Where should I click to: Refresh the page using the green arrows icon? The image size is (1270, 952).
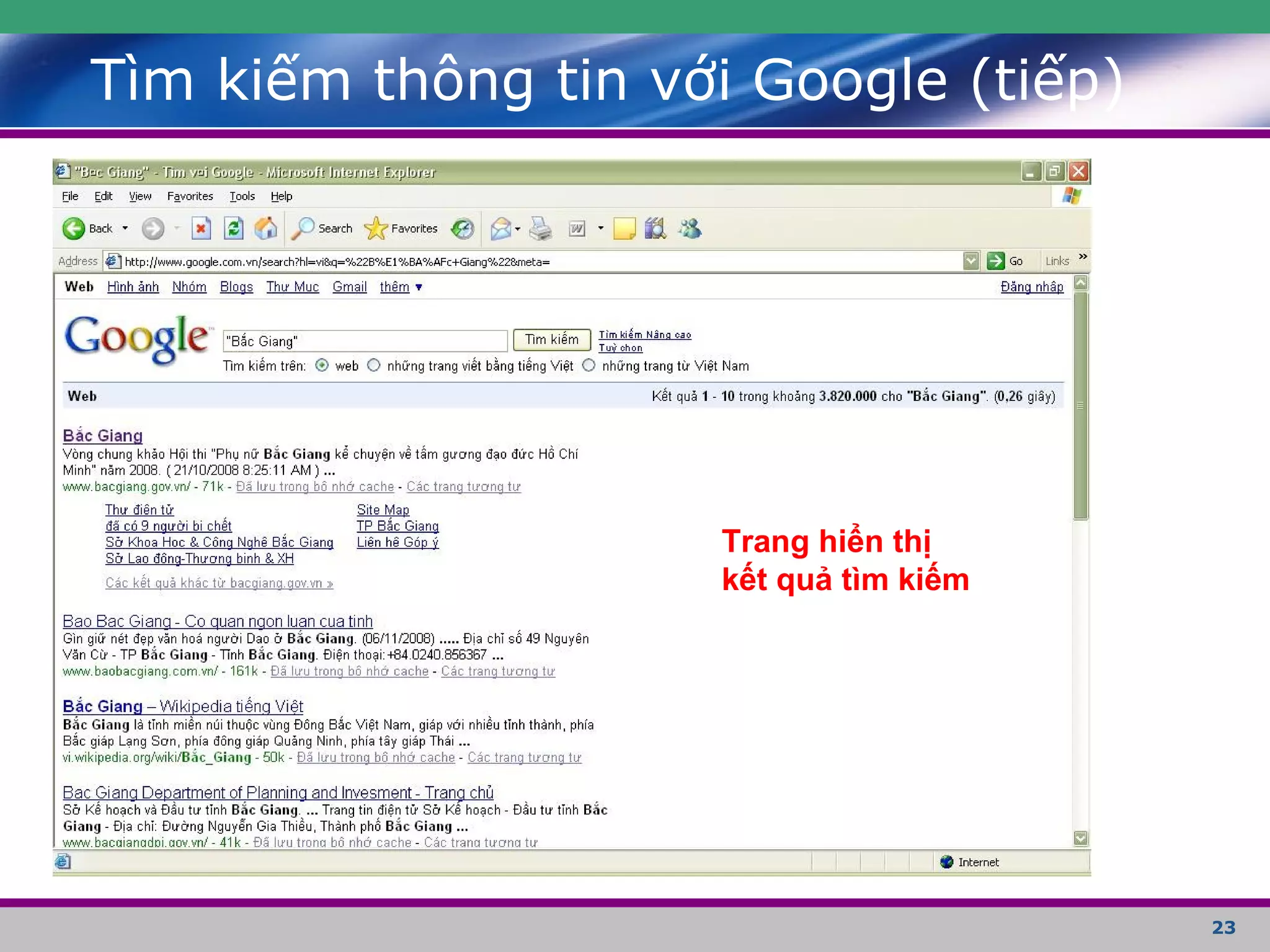pyautogui.click(x=233, y=229)
